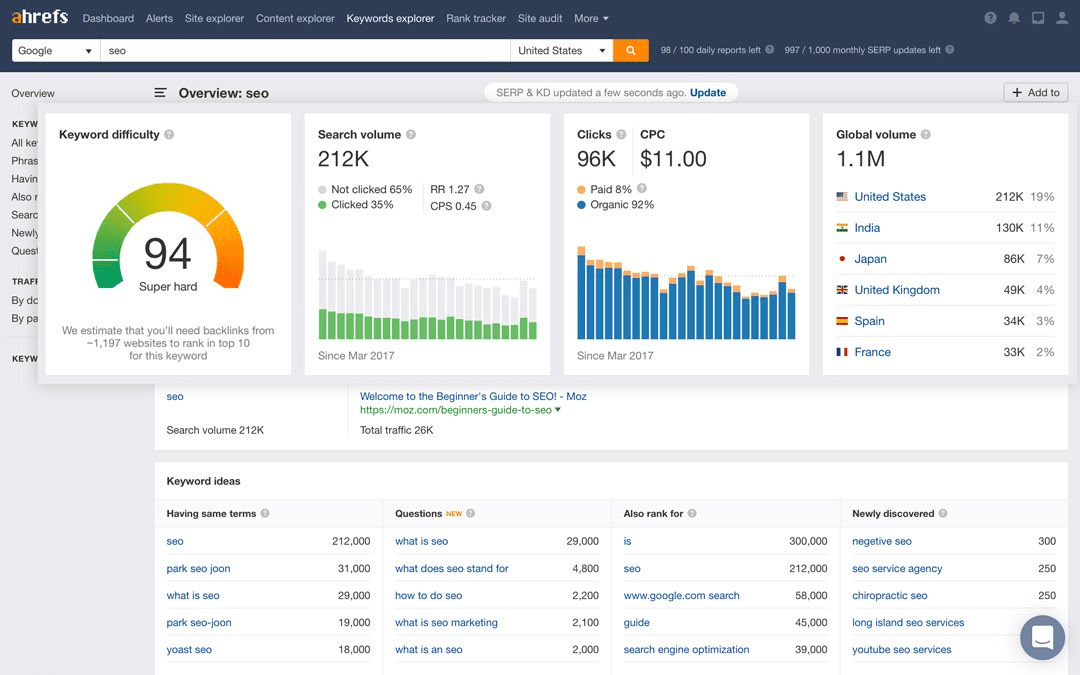Open long island seo services keyword
This screenshot has width=1080, height=675.
click(x=908, y=623)
